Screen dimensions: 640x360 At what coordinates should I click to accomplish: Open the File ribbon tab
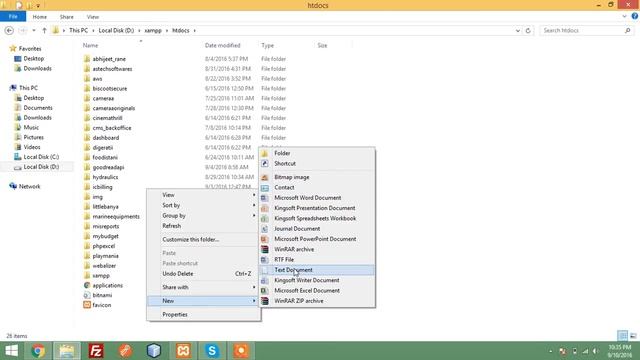pos(13,16)
